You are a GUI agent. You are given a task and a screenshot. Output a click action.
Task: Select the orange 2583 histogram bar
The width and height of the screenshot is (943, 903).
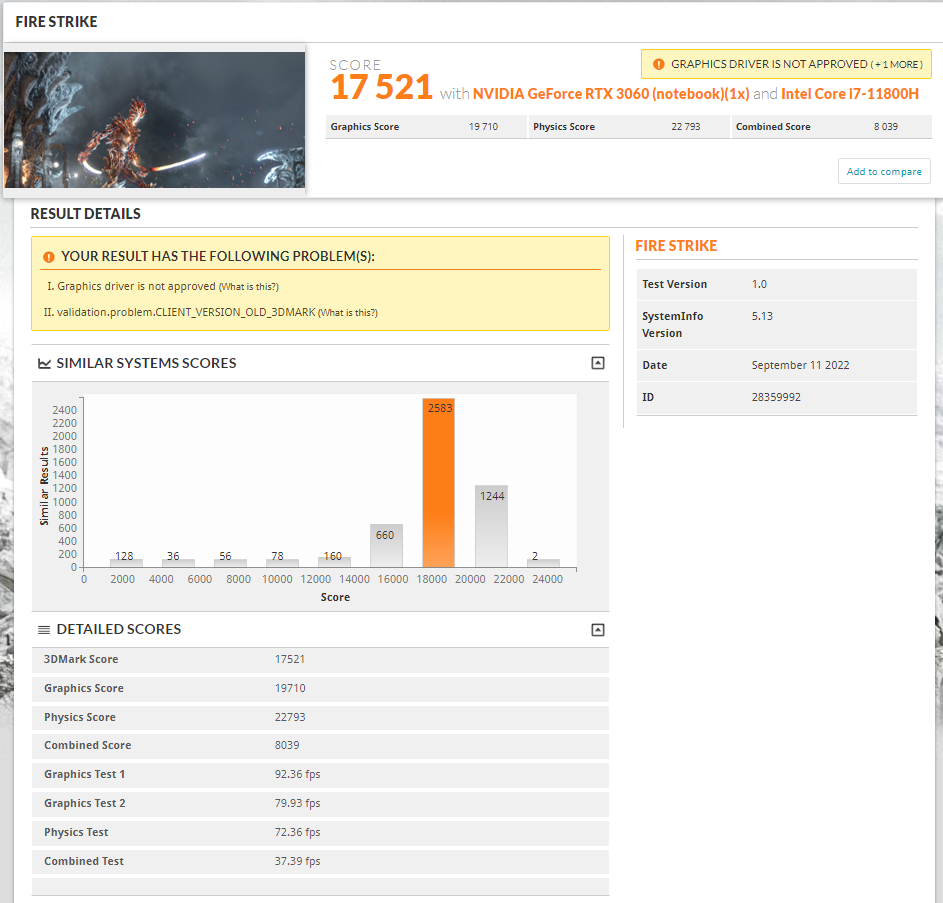click(438, 482)
